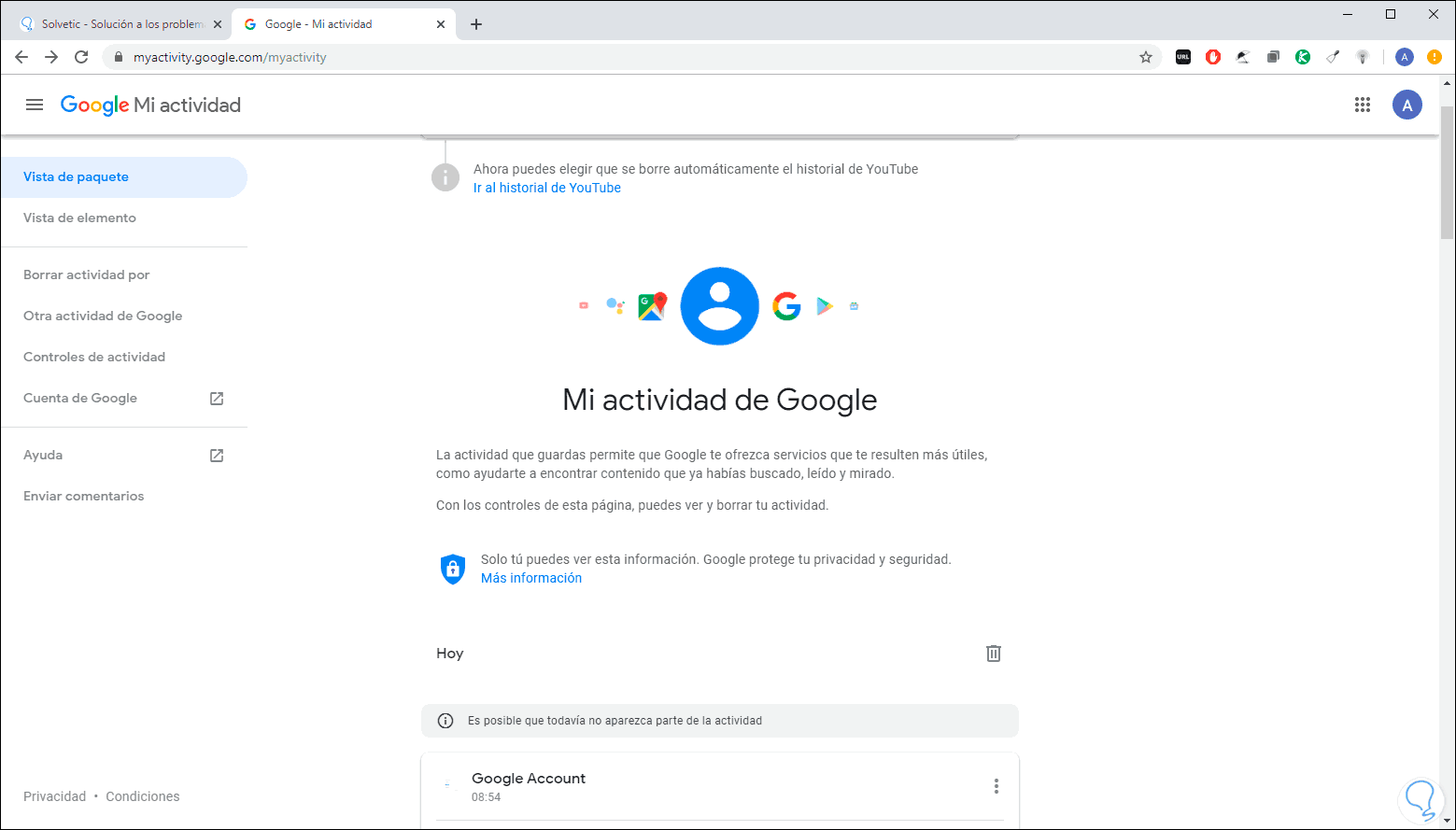
Task: Follow the Ir al historial de YouTube link
Action: 546,188
